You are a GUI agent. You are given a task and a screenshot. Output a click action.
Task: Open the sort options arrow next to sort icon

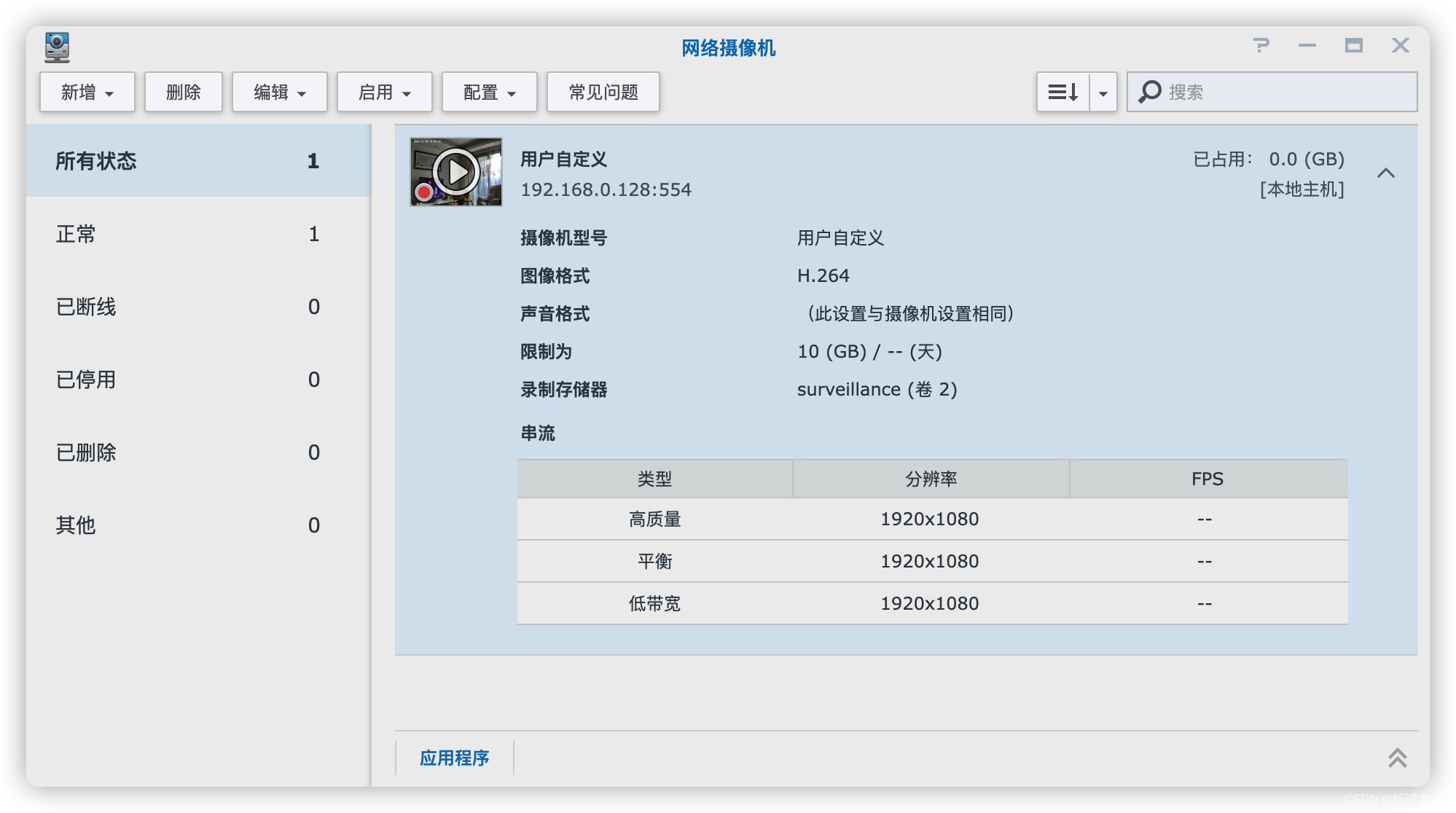click(x=1103, y=91)
